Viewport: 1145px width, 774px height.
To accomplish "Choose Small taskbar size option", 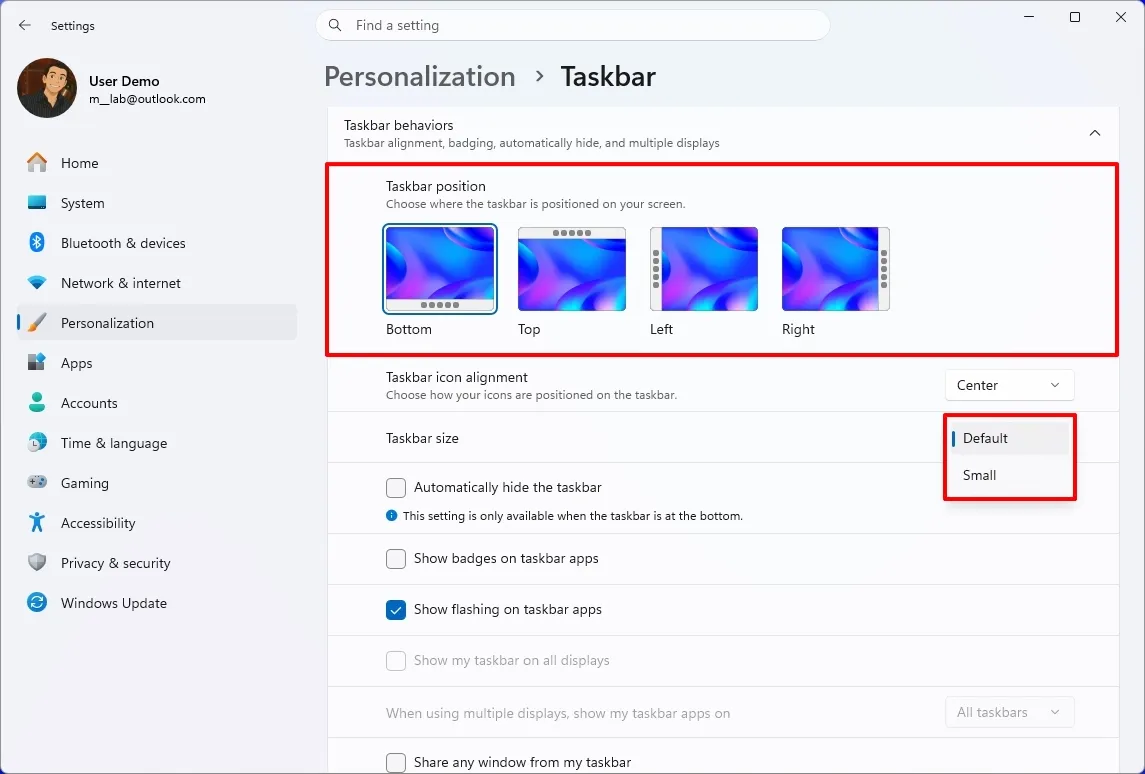I will [x=1010, y=475].
